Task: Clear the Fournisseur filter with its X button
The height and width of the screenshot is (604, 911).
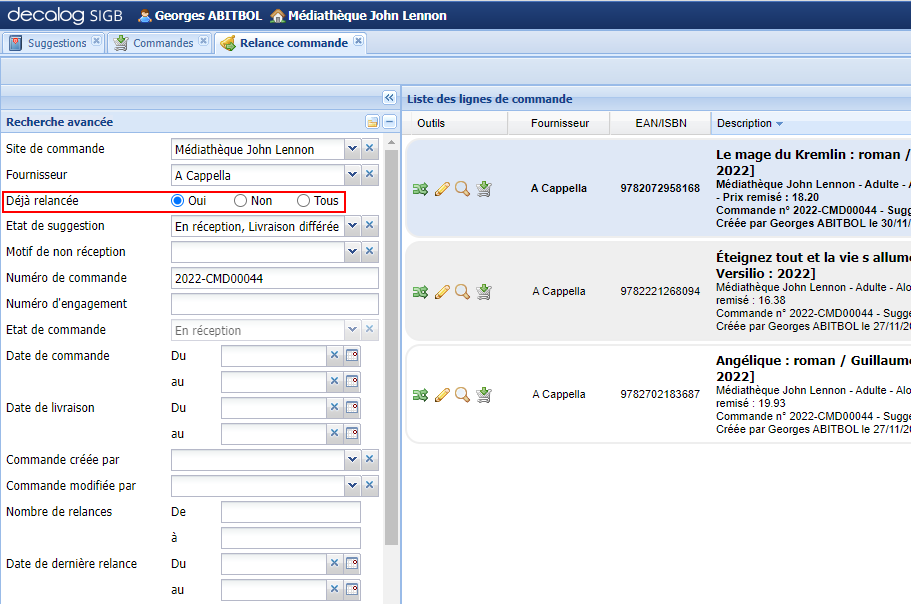Action: 369,174
